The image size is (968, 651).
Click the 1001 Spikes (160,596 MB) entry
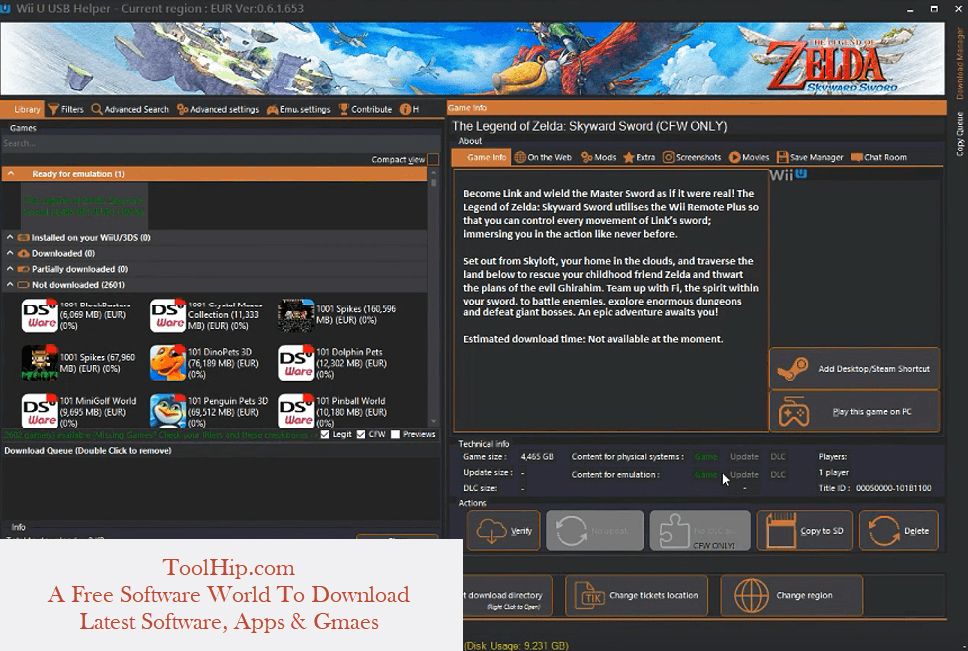pyautogui.click(x=337, y=315)
